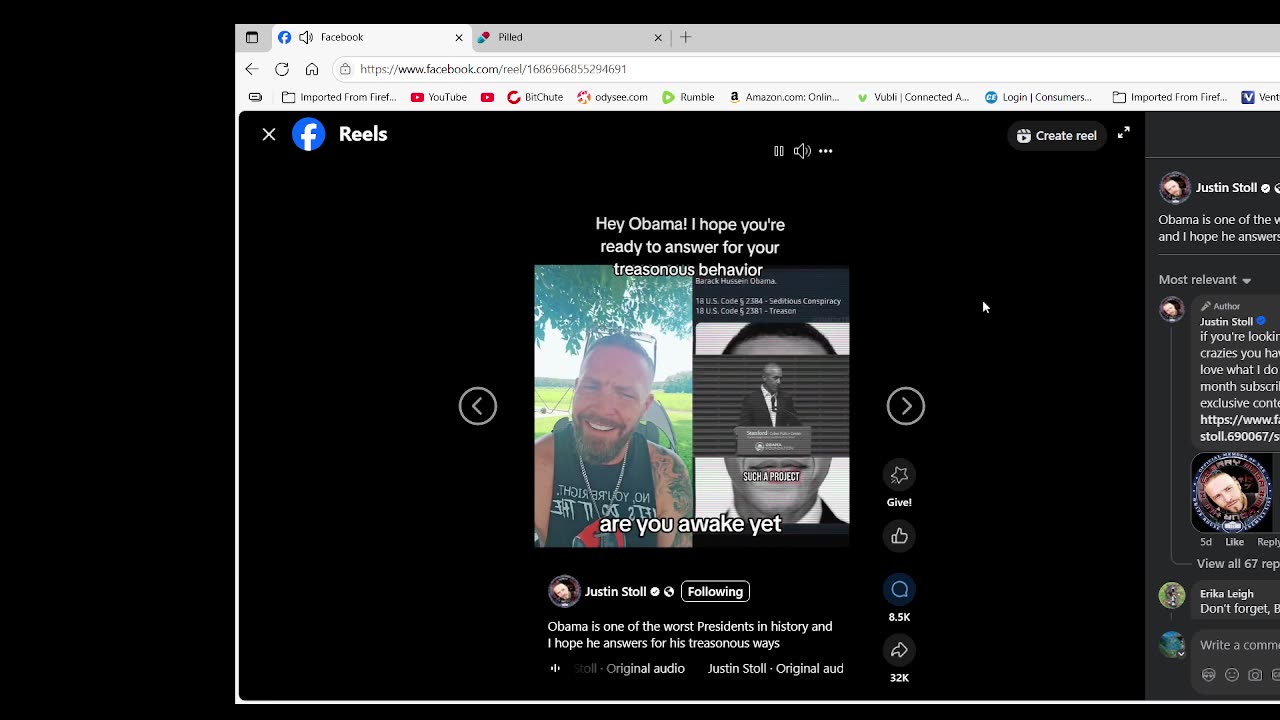Expand the reel to fullscreen
The image size is (1280, 720).
tap(1124, 133)
